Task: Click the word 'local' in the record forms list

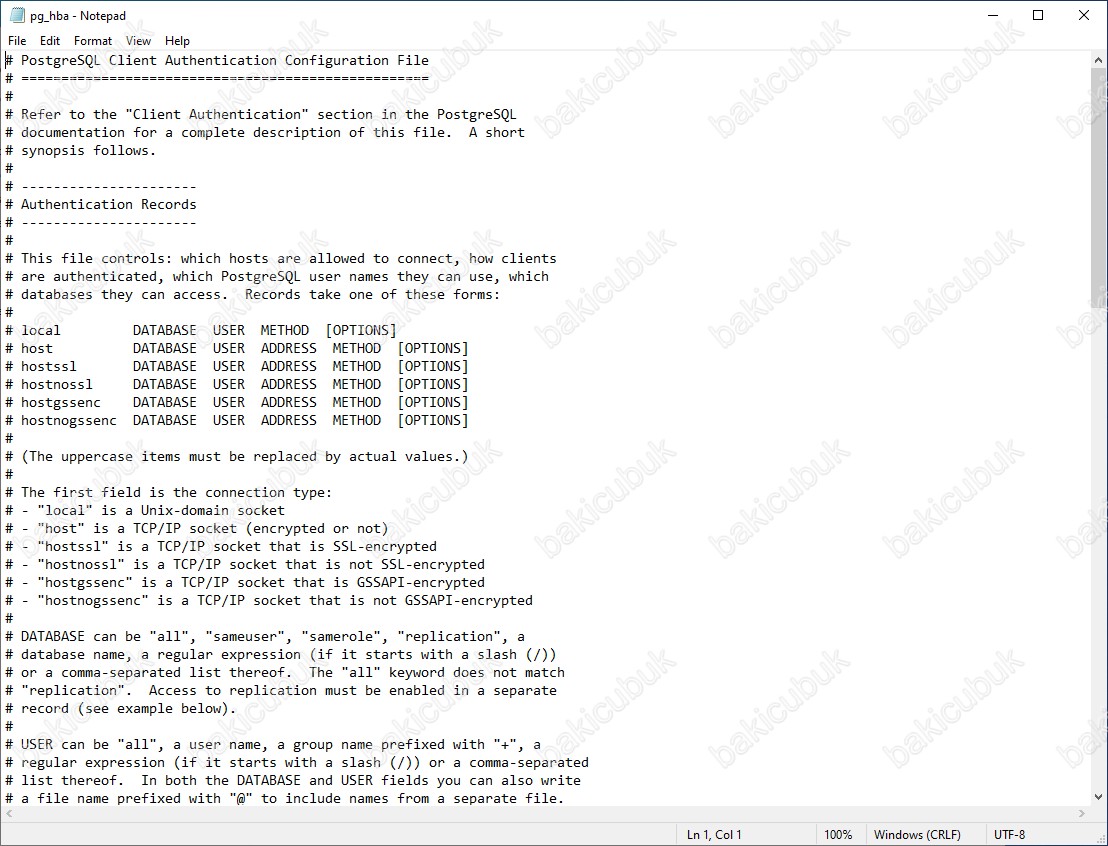Action: click(40, 330)
